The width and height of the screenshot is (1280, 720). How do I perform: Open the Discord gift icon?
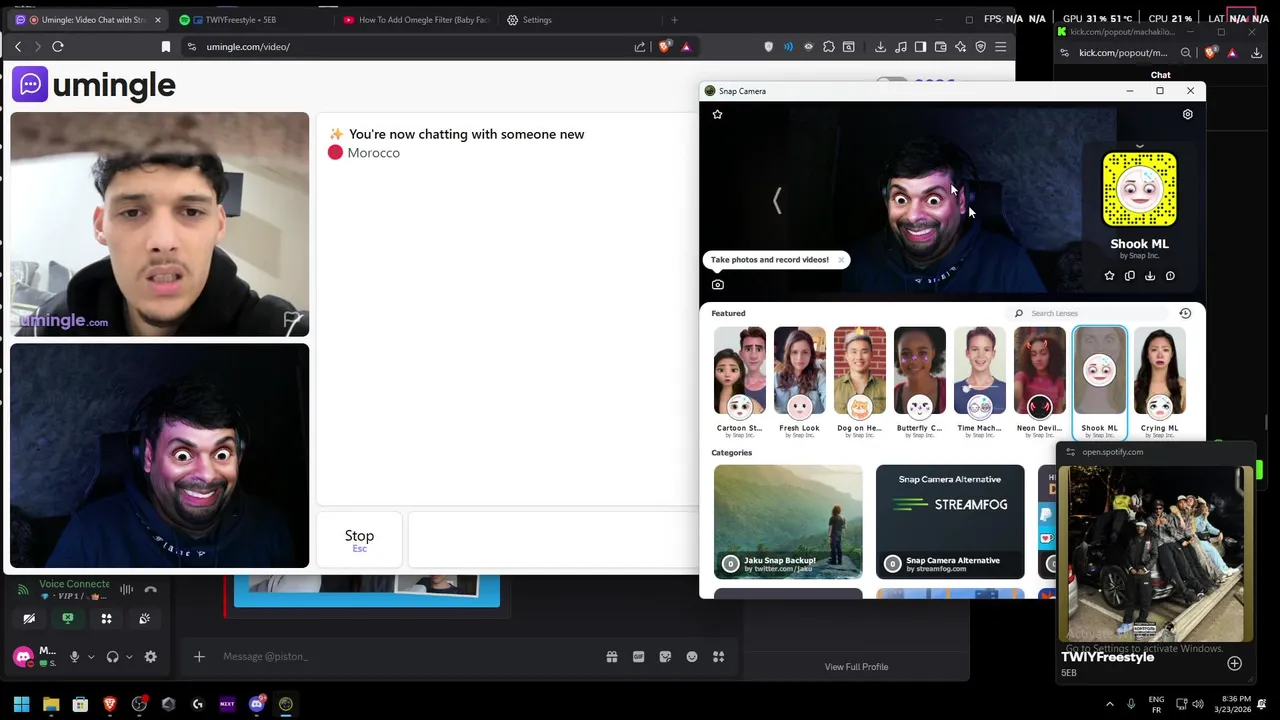[612, 657]
